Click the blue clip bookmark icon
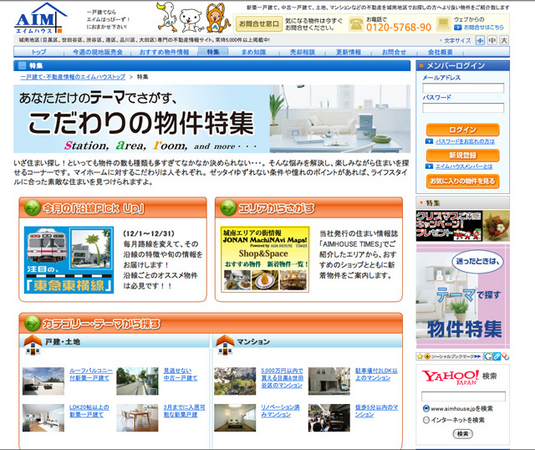This screenshot has width=535, height=450. 497,357
